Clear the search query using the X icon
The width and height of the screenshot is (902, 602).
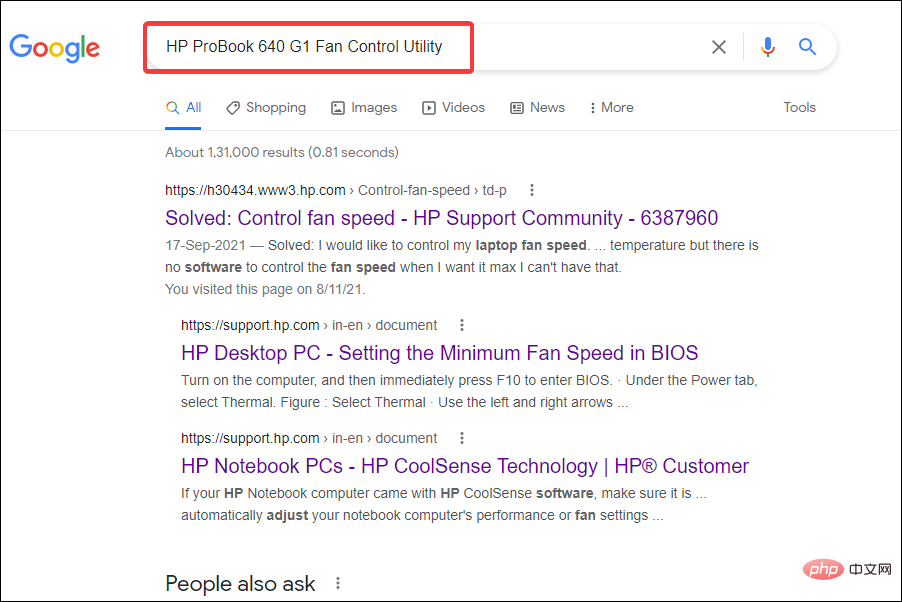719,47
